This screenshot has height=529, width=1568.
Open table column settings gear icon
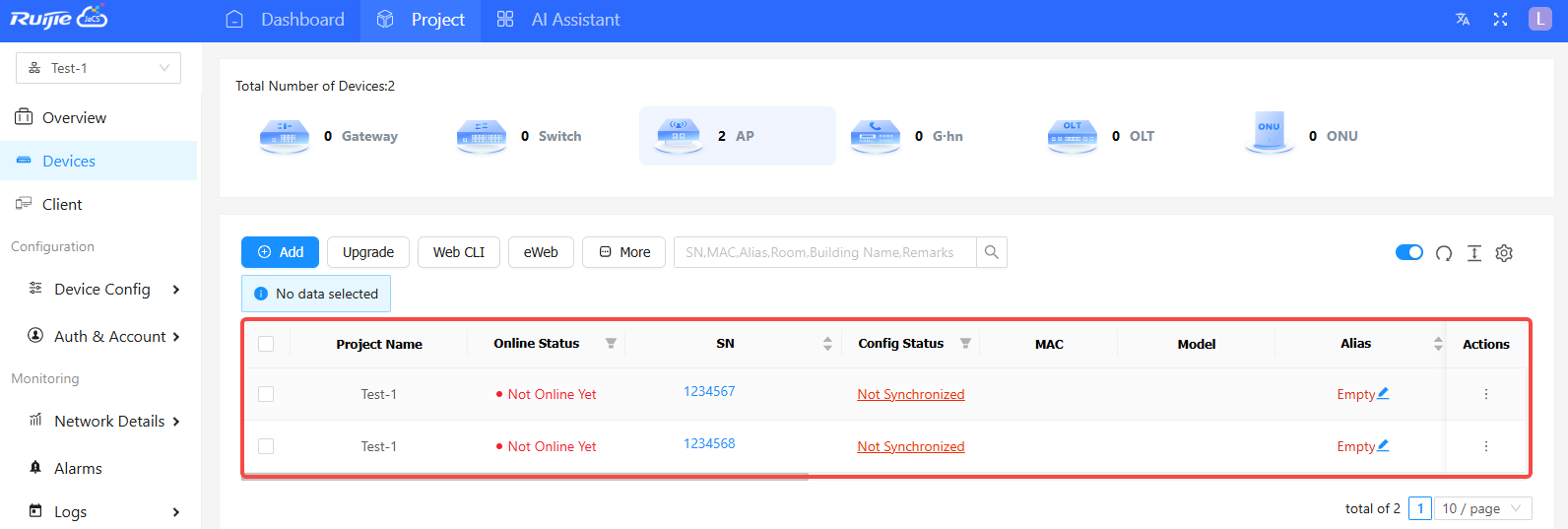coord(1503,253)
